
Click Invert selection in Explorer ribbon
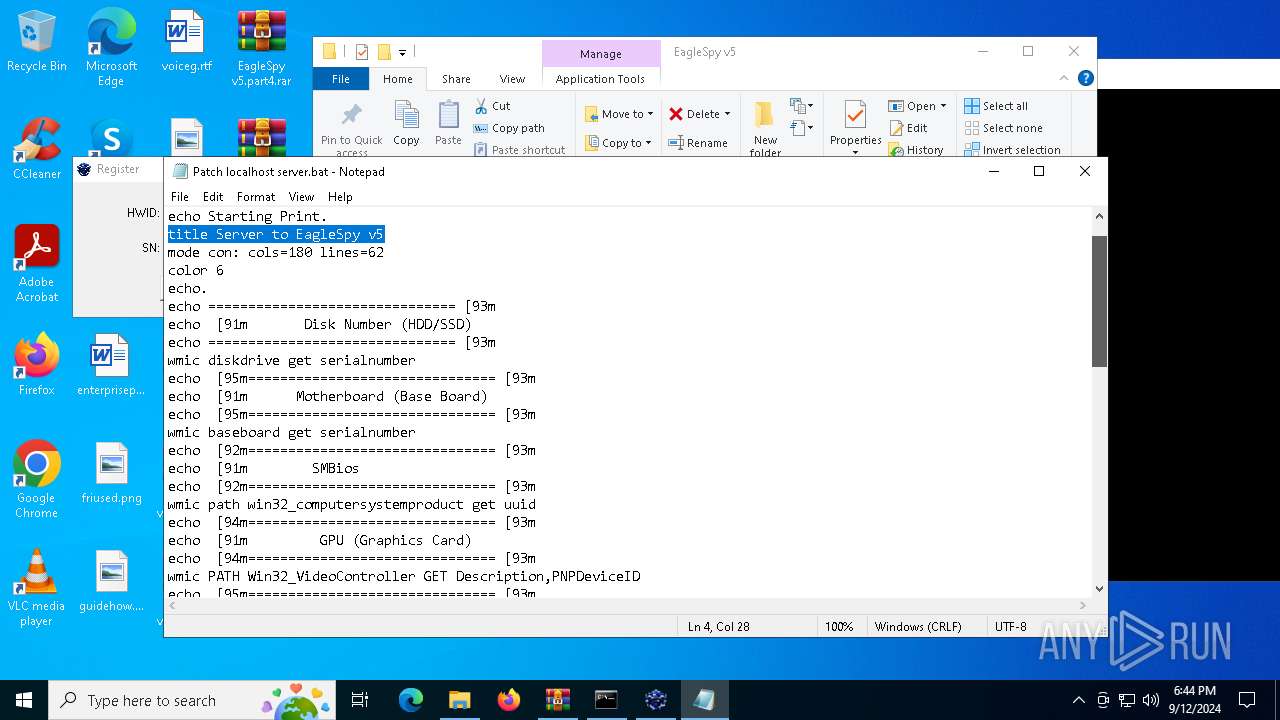(1012, 150)
